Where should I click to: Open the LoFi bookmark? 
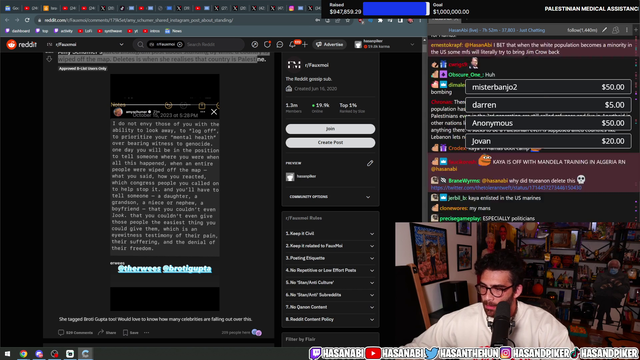85,31
